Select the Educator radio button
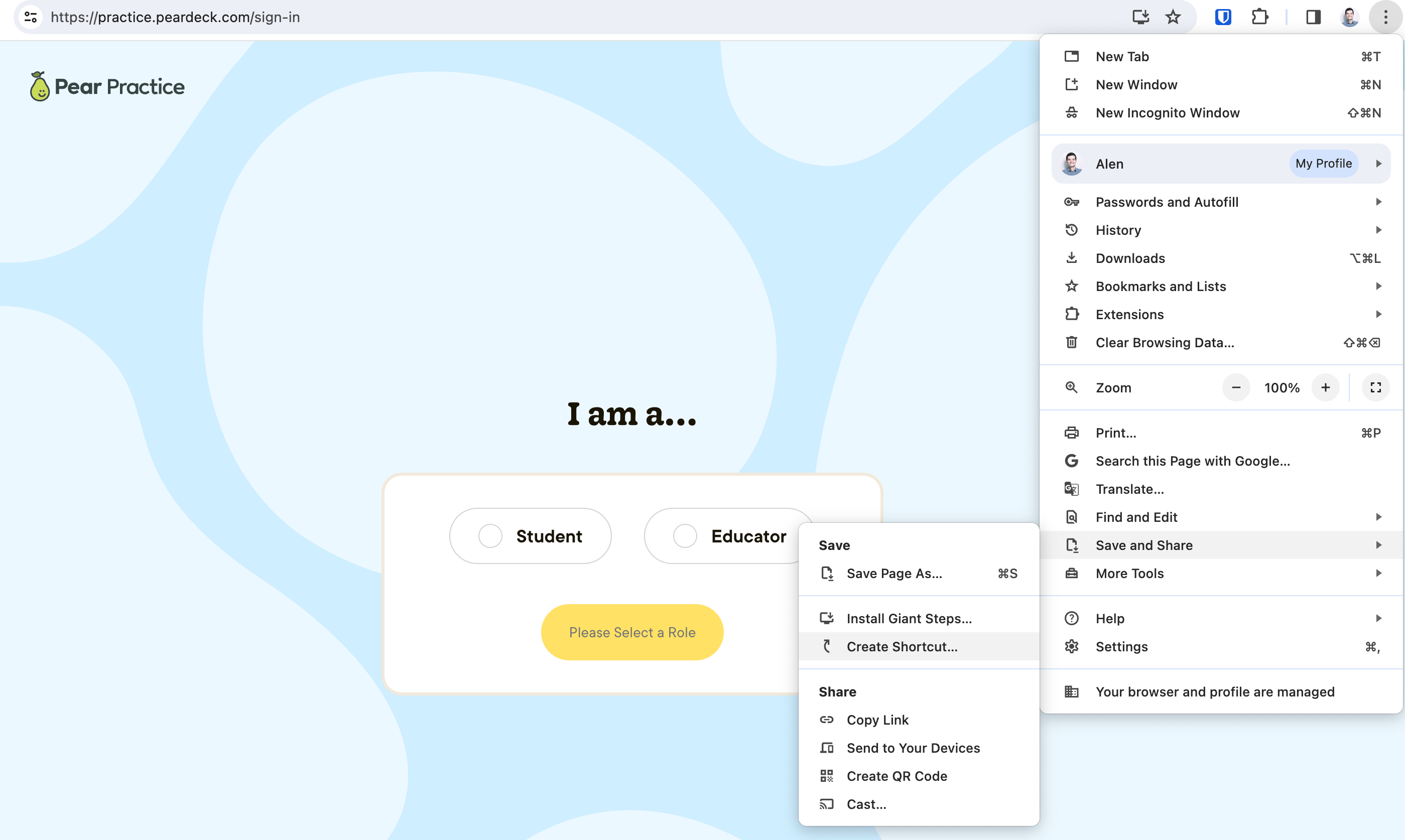The image size is (1405, 840). point(685,535)
